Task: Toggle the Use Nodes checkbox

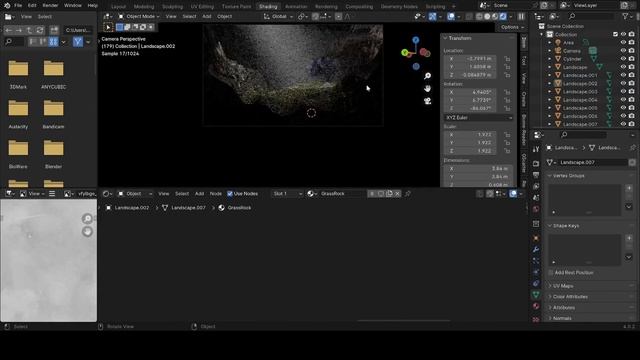Action: tap(230, 193)
